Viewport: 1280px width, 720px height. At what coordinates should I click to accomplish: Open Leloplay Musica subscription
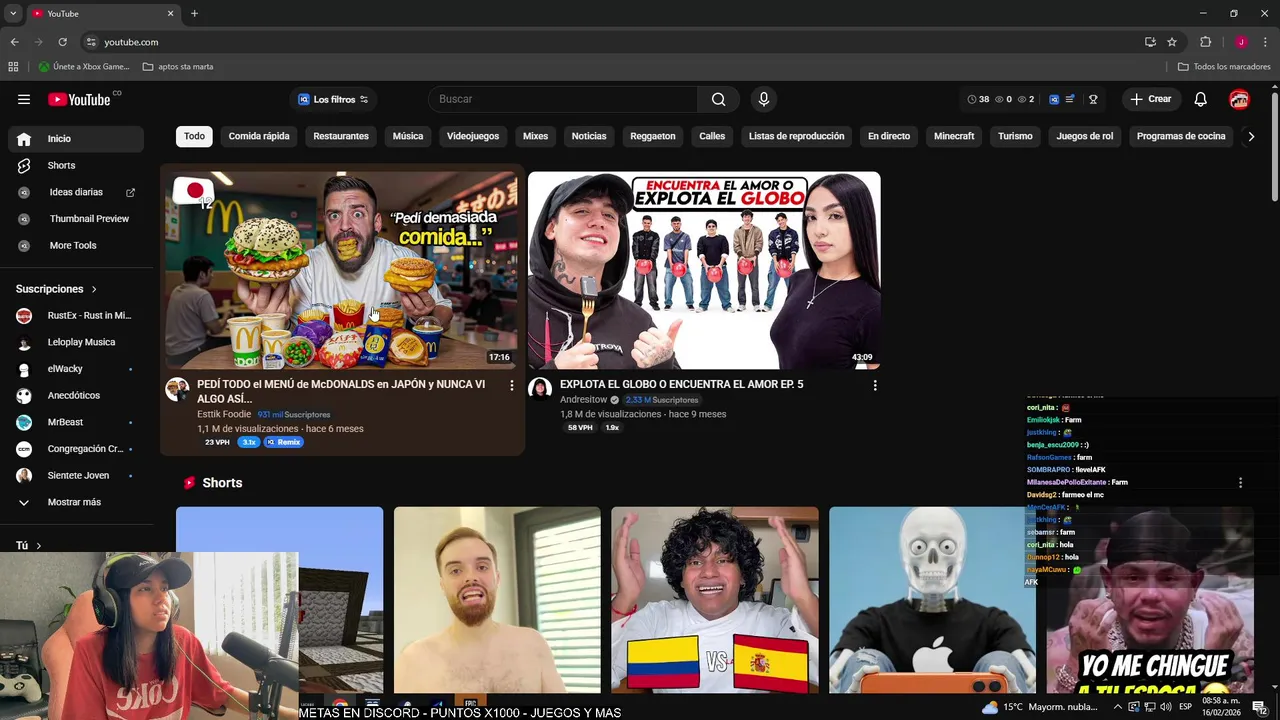pos(75,342)
